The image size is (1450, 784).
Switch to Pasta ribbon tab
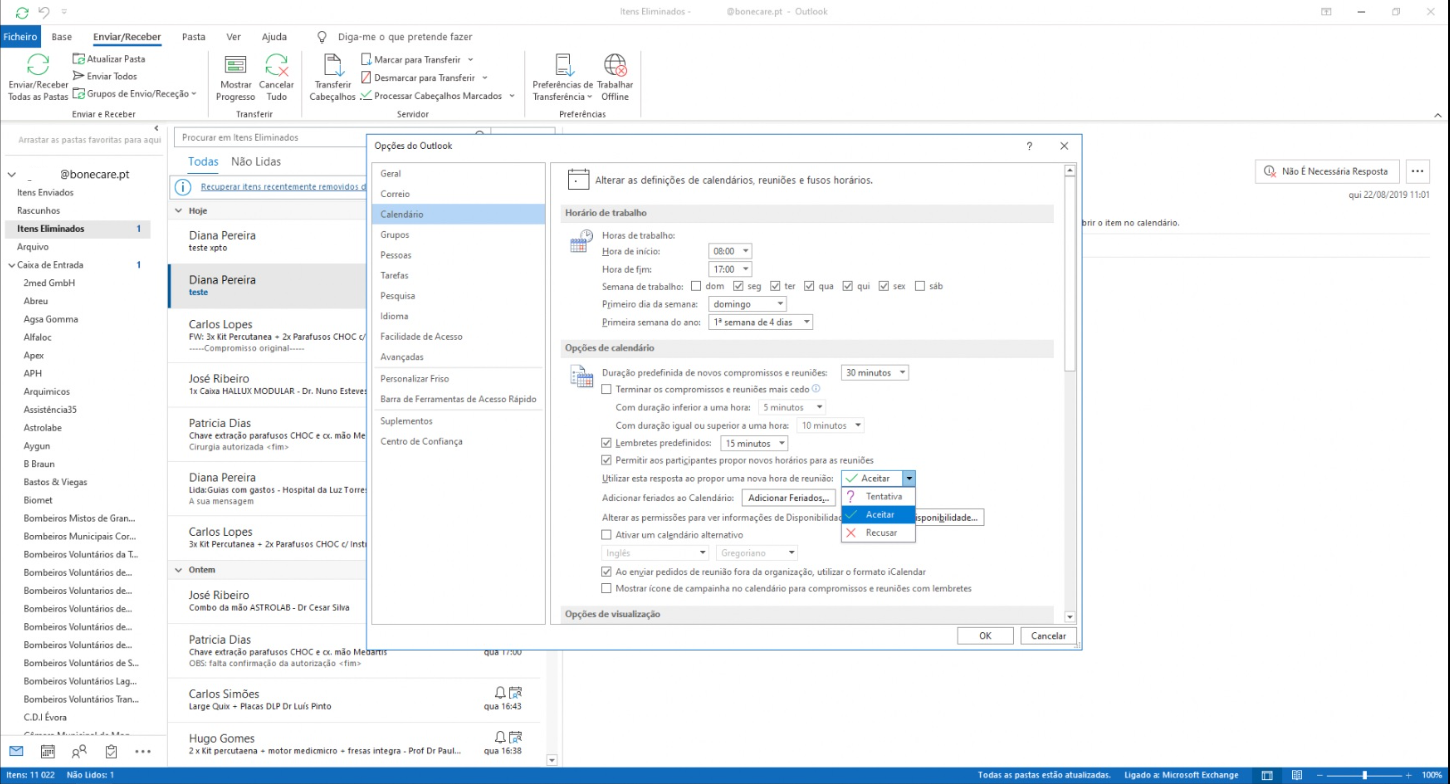click(194, 37)
